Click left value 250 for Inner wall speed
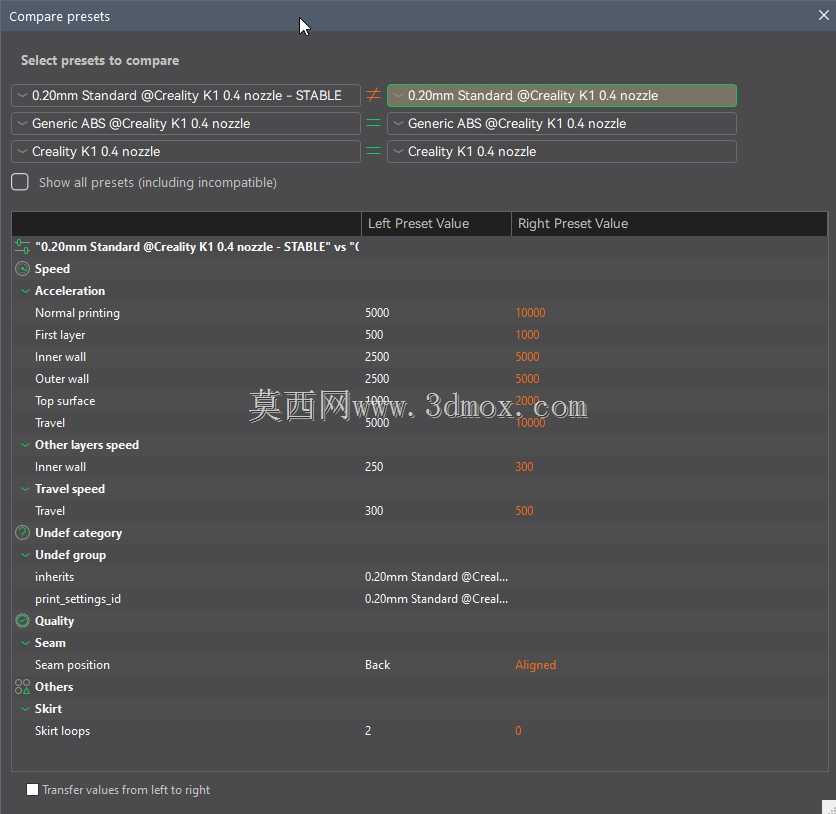This screenshot has height=814, width=836. (374, 467)
